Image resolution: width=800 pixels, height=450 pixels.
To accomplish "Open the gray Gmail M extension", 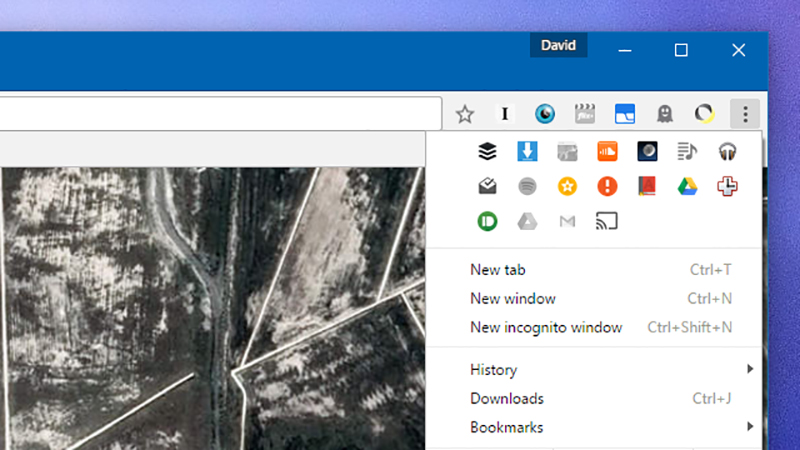I will pyautogui.click(x=567, y=221).
